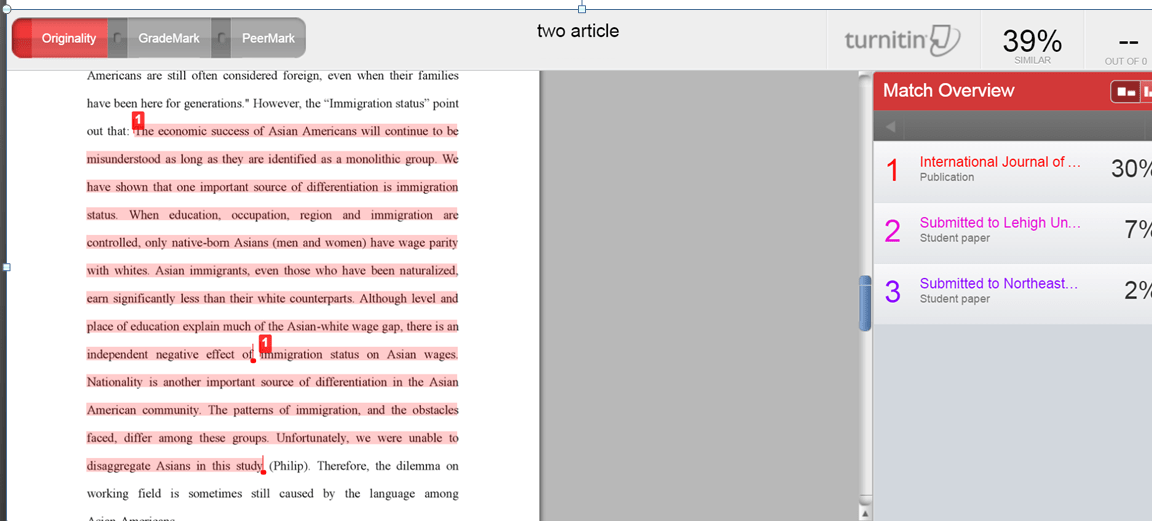The height and width of the screenshot is (521, 1152).
Task: Open the GradeMark tab
Action: 169,38
